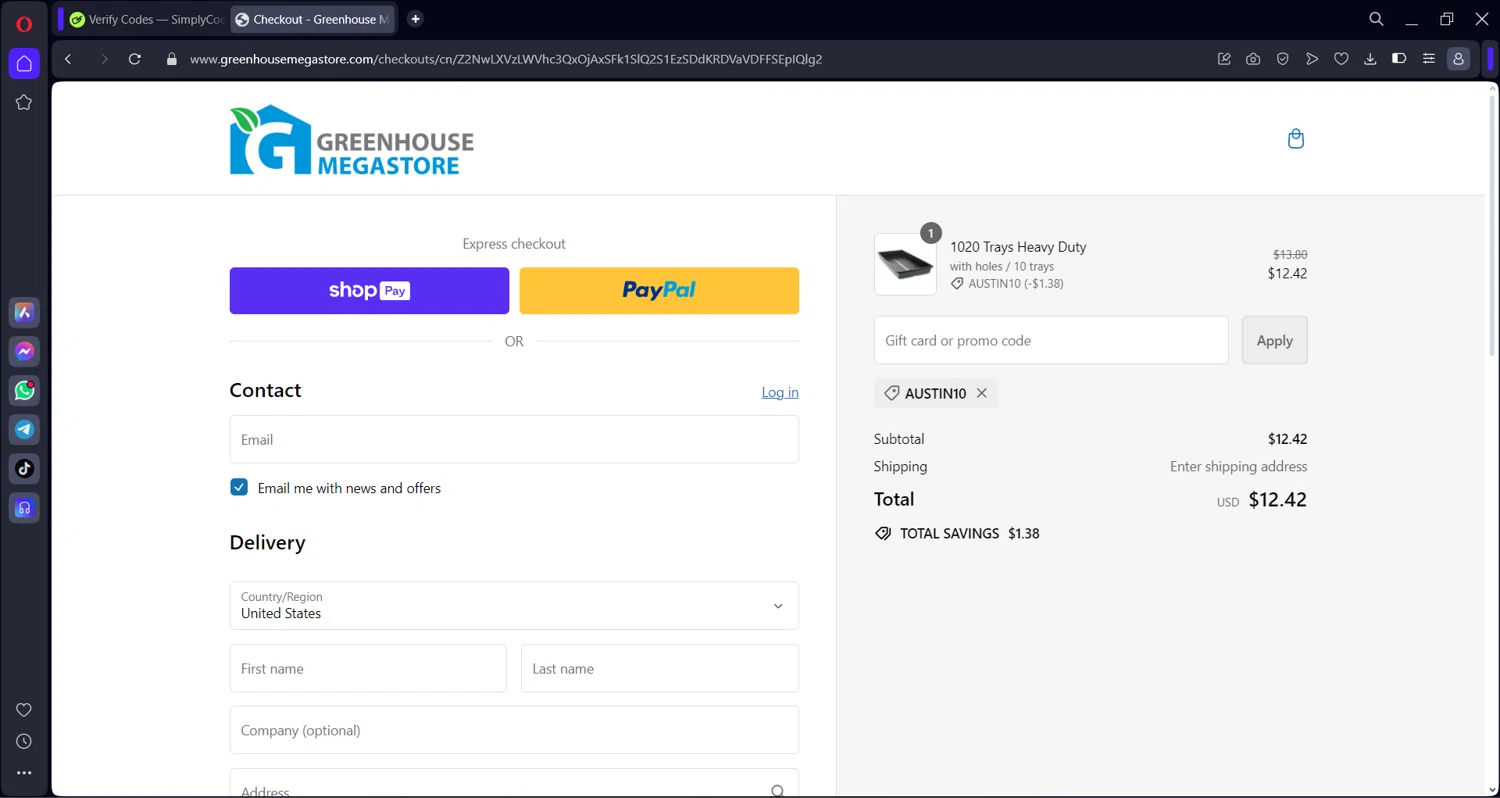This screenshot has height=798, width=1500.
Task: Select the Checkout Greenhouse Megastore tab
Action: pyautogui.click(x=312, y=19)
